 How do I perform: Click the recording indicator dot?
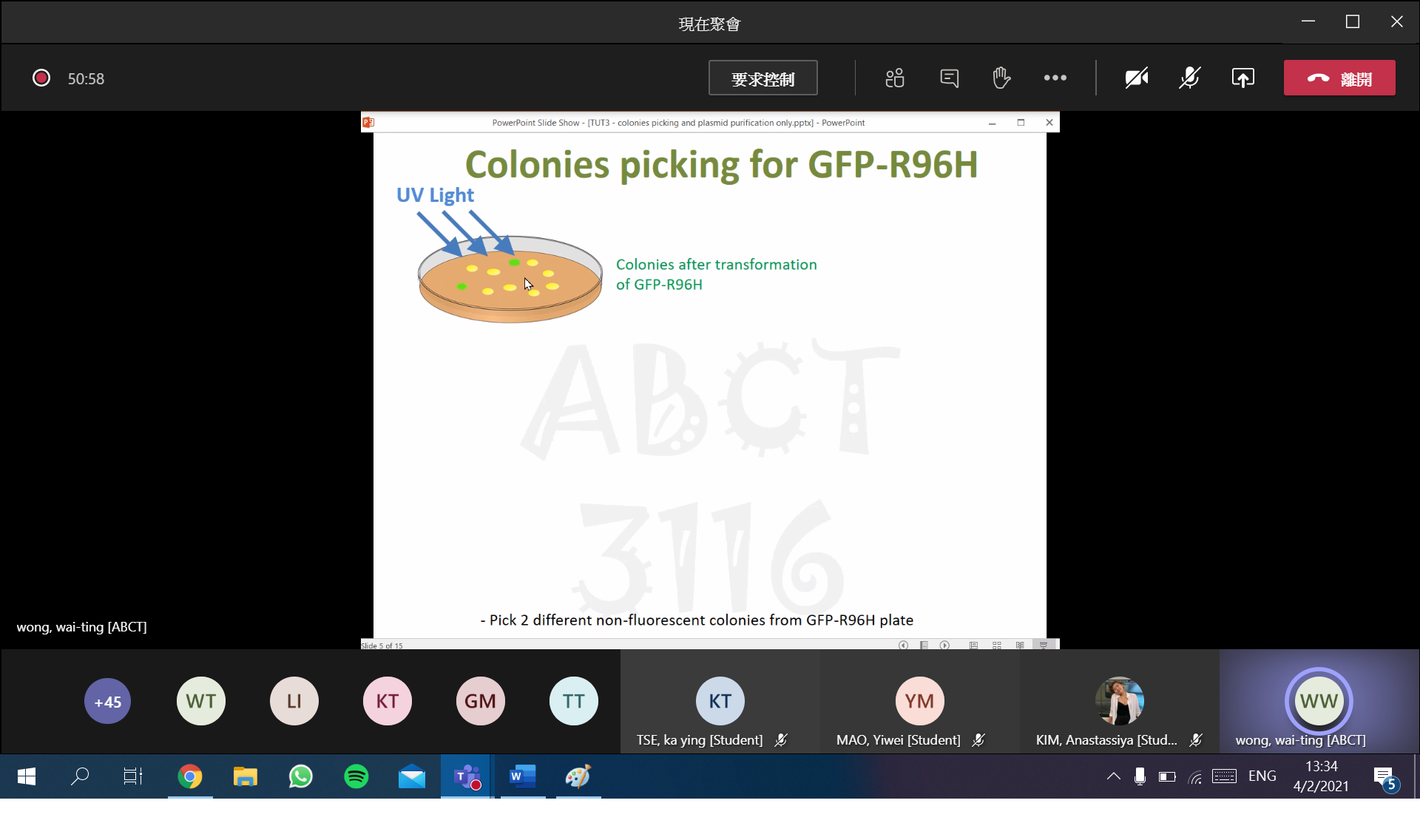(41, 78)
